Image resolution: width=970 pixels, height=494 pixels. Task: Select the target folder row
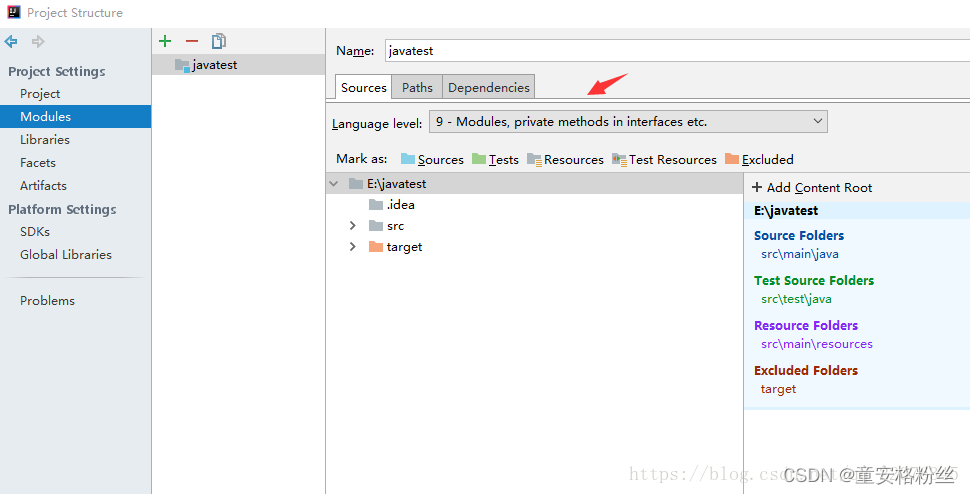coord(534,247)
